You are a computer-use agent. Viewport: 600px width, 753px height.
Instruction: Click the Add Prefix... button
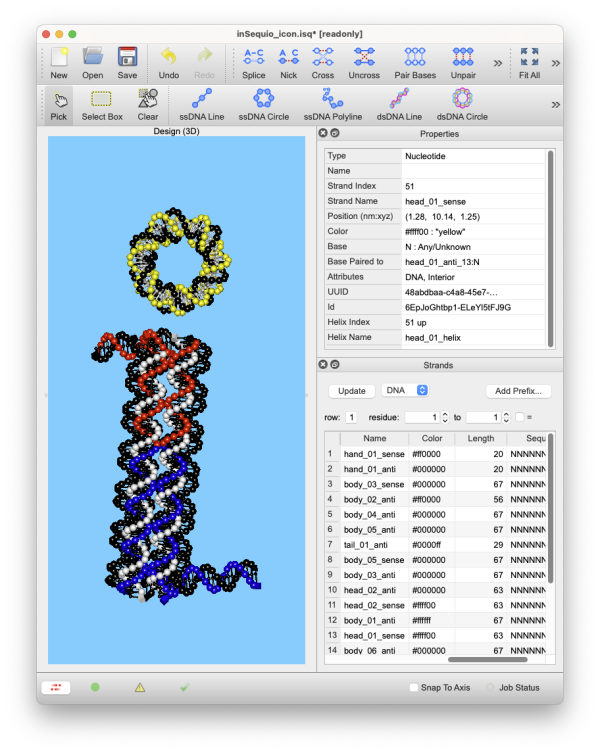pyautogui.click(x=518, y=390)
